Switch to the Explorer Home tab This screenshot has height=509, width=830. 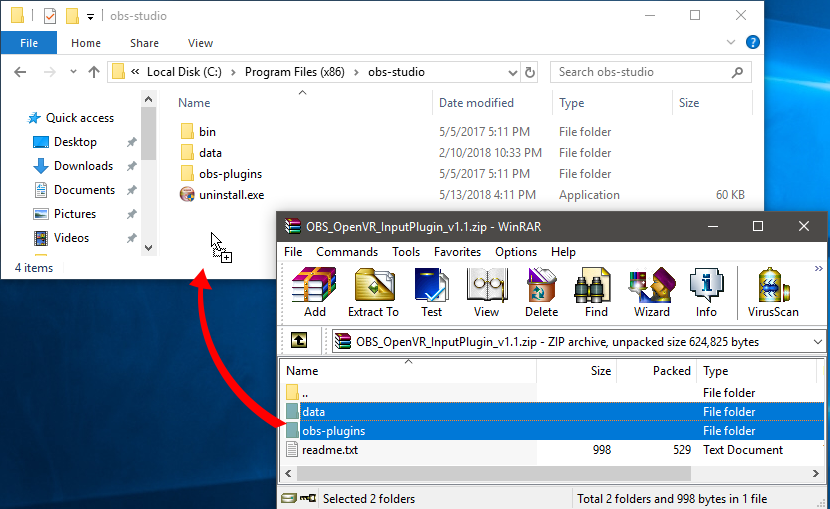(x=86, y=43)
